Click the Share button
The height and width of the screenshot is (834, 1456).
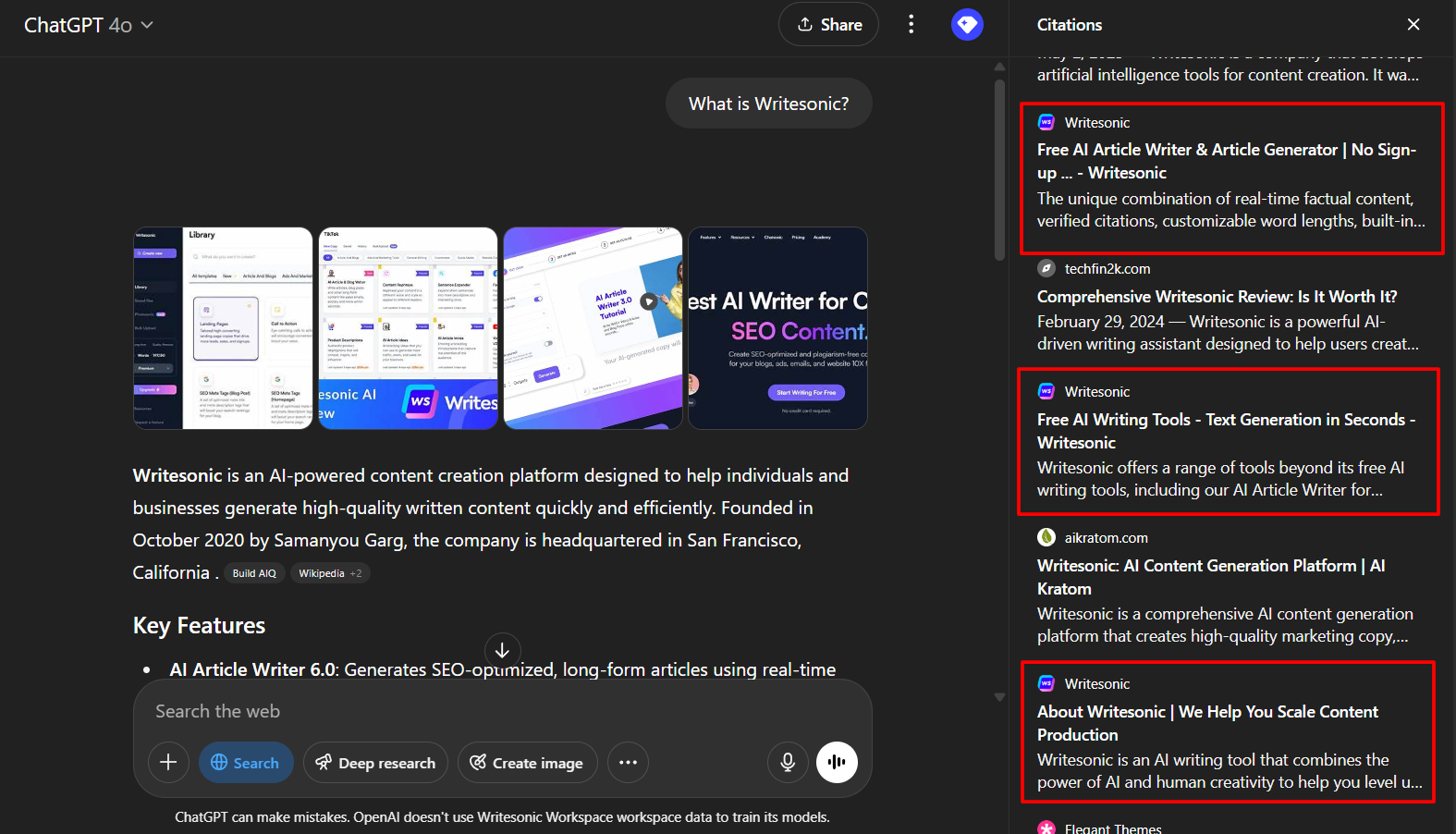tap(828, 25)
